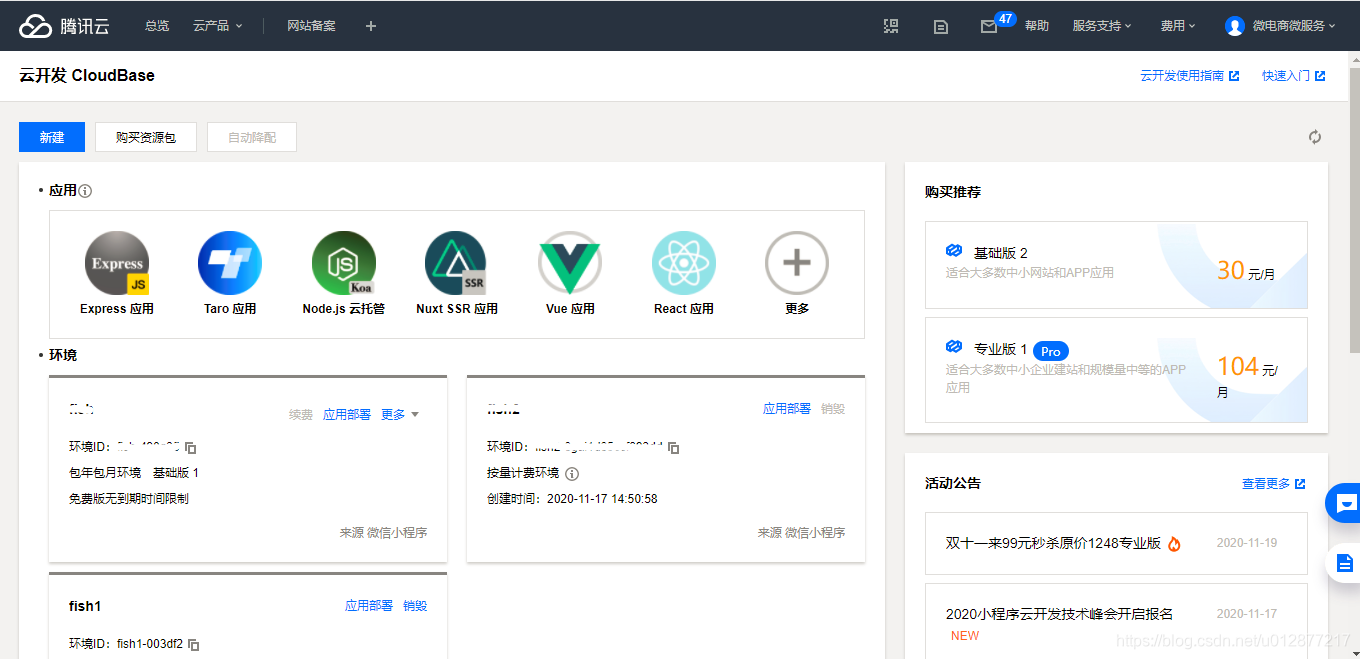Open the document icon in top bar
This screenshot has height=659, width=1360.
coord(941,27)
